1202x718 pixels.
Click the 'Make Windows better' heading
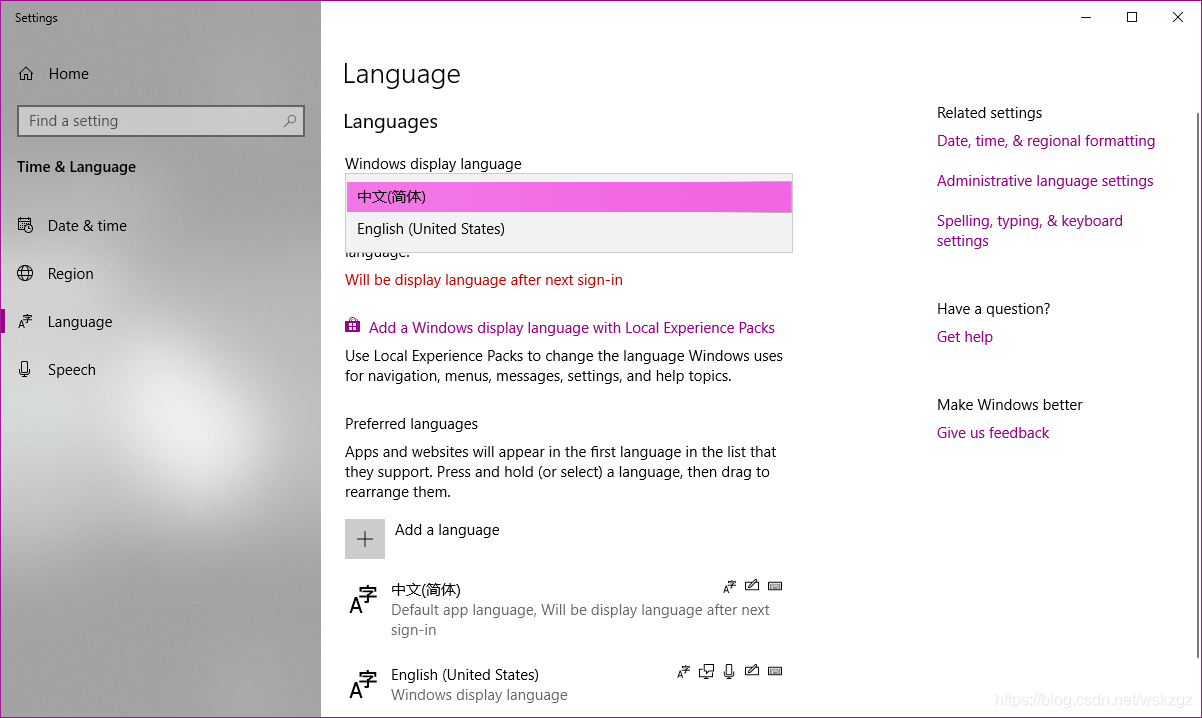pyautogui.click(x=1010, y=405)
